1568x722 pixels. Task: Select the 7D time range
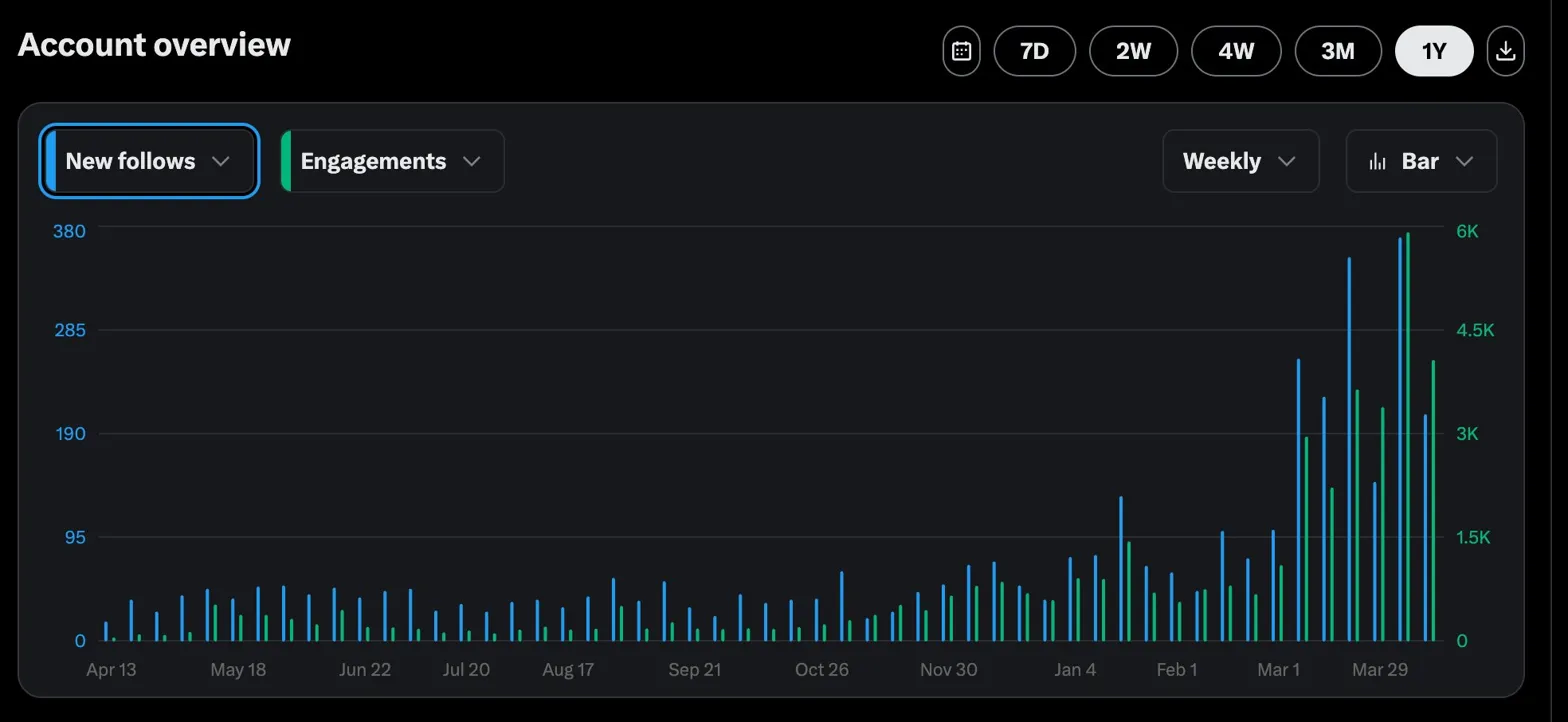1034,51
